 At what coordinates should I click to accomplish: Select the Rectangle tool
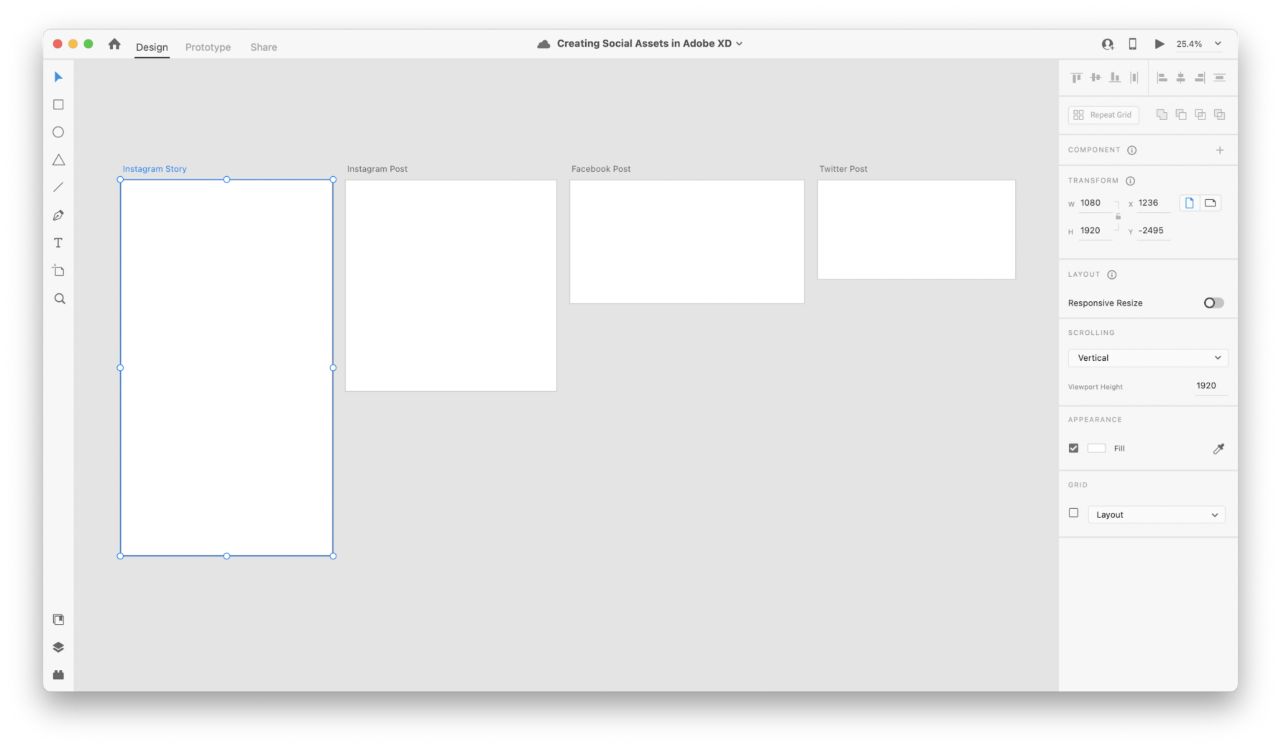point(58,105)
